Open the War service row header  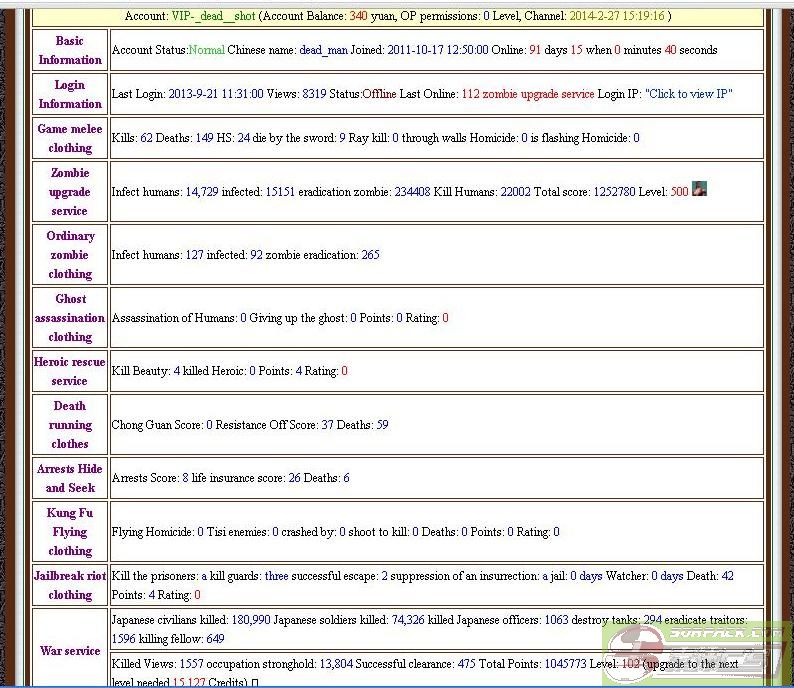coord(70,650)
